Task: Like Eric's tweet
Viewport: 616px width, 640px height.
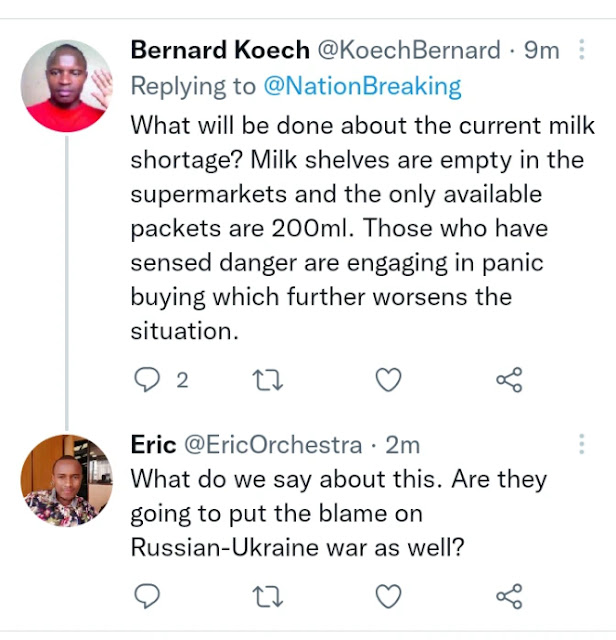Action: click(388, 597)
